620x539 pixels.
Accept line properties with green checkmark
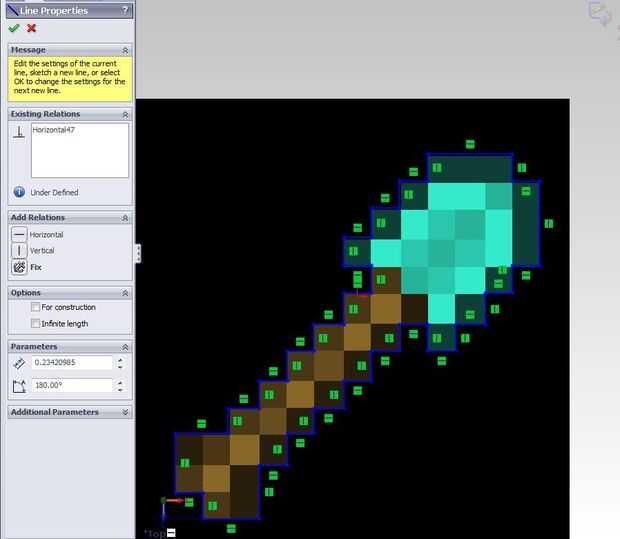(14, 28)
